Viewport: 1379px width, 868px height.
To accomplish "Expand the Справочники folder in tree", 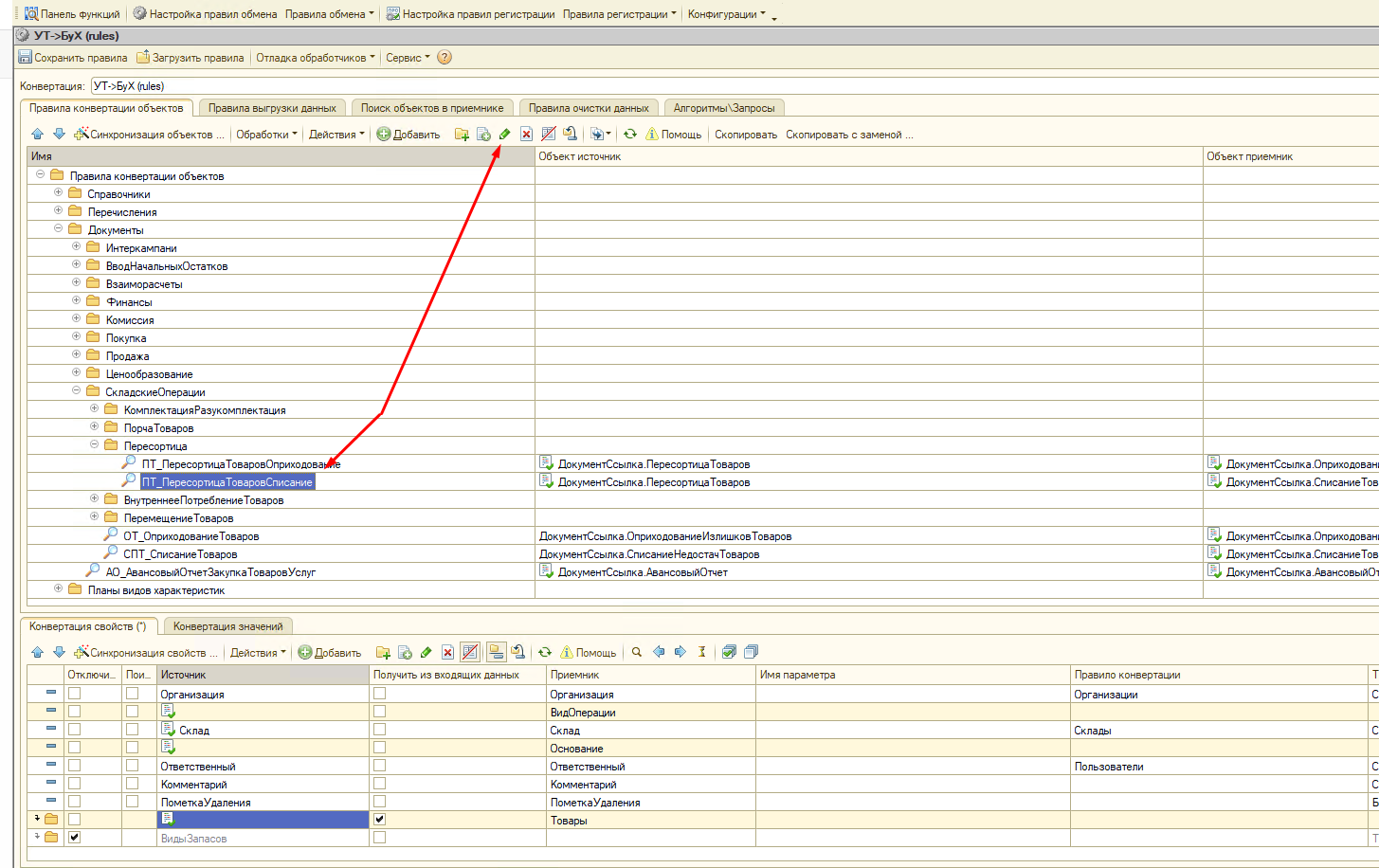I will click(x=59, y=193).
